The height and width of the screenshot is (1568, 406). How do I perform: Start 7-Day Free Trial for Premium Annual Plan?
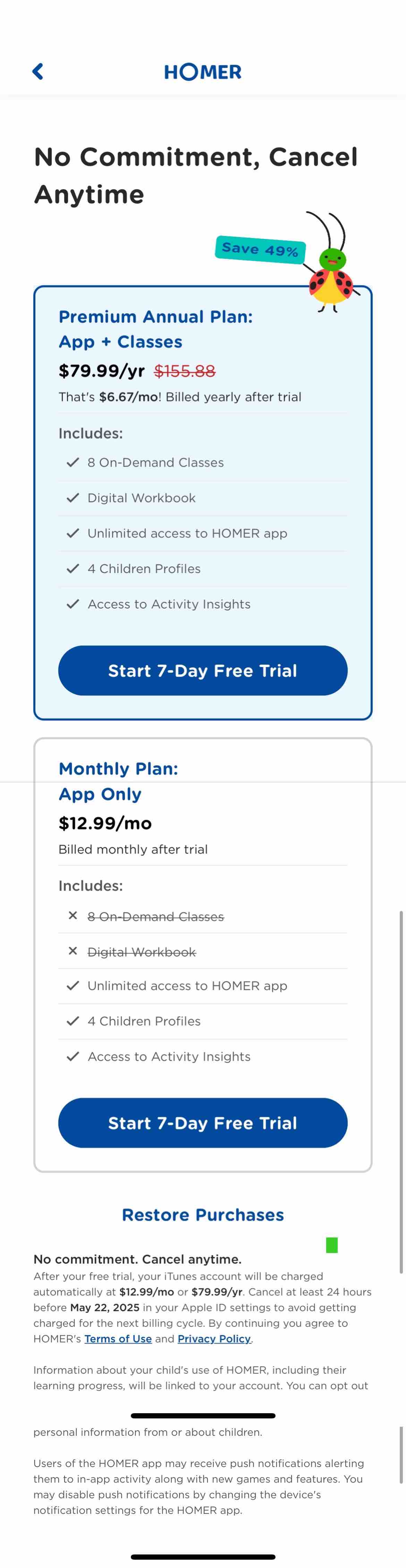click(x=203, y=670)
